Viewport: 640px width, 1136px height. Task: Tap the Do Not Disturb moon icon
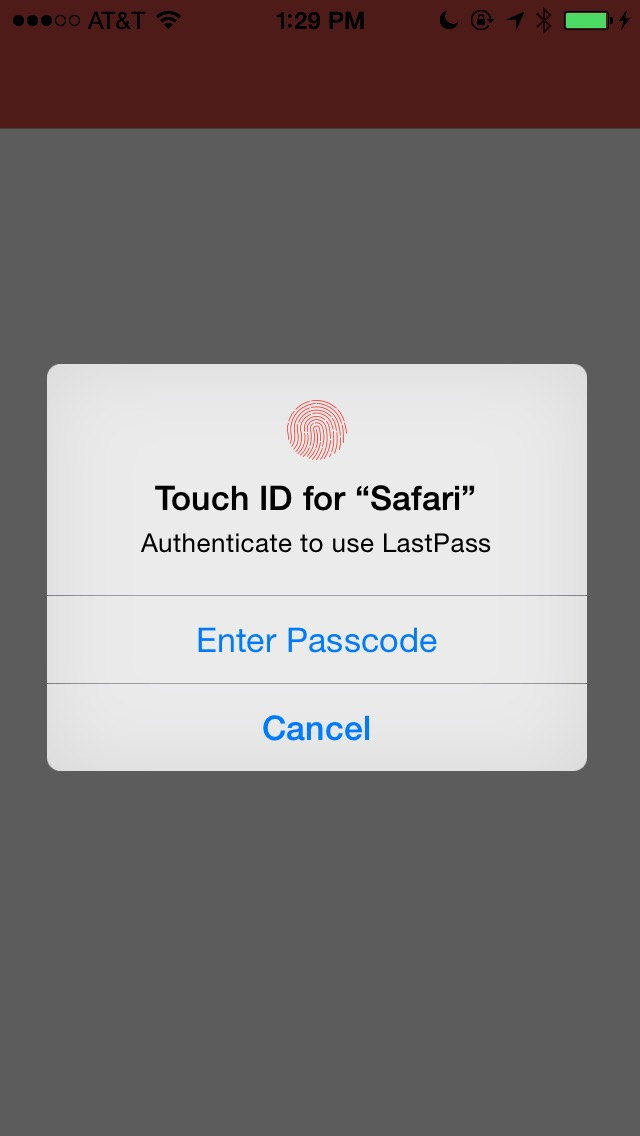click(x=449, y=20)
